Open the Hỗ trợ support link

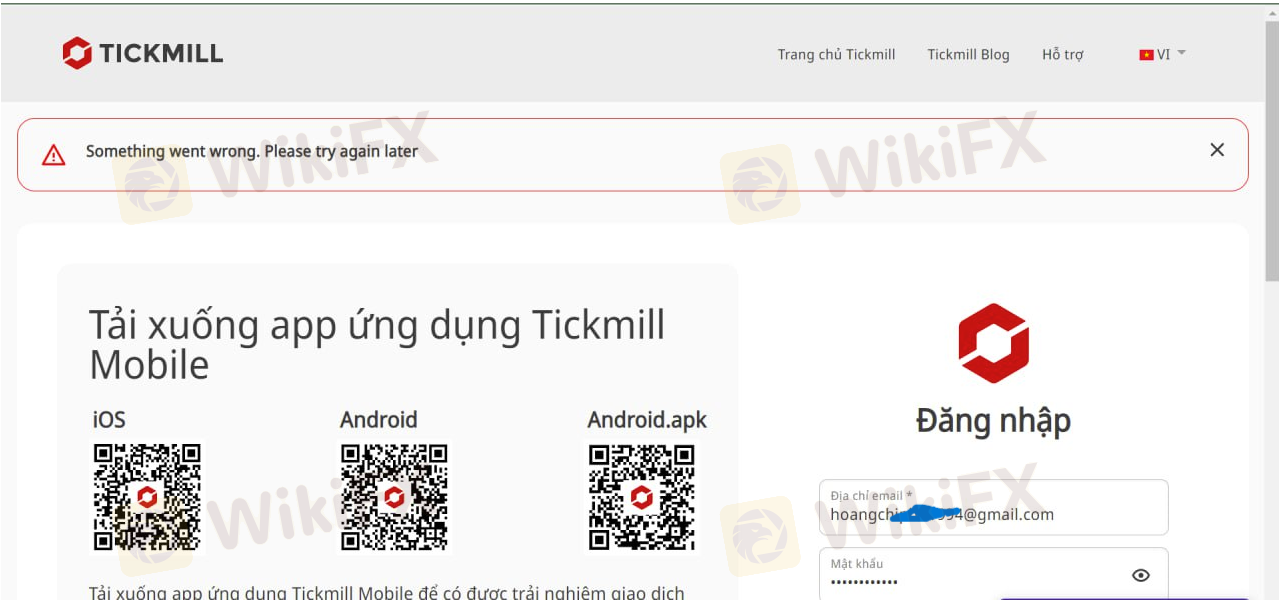1062,55
